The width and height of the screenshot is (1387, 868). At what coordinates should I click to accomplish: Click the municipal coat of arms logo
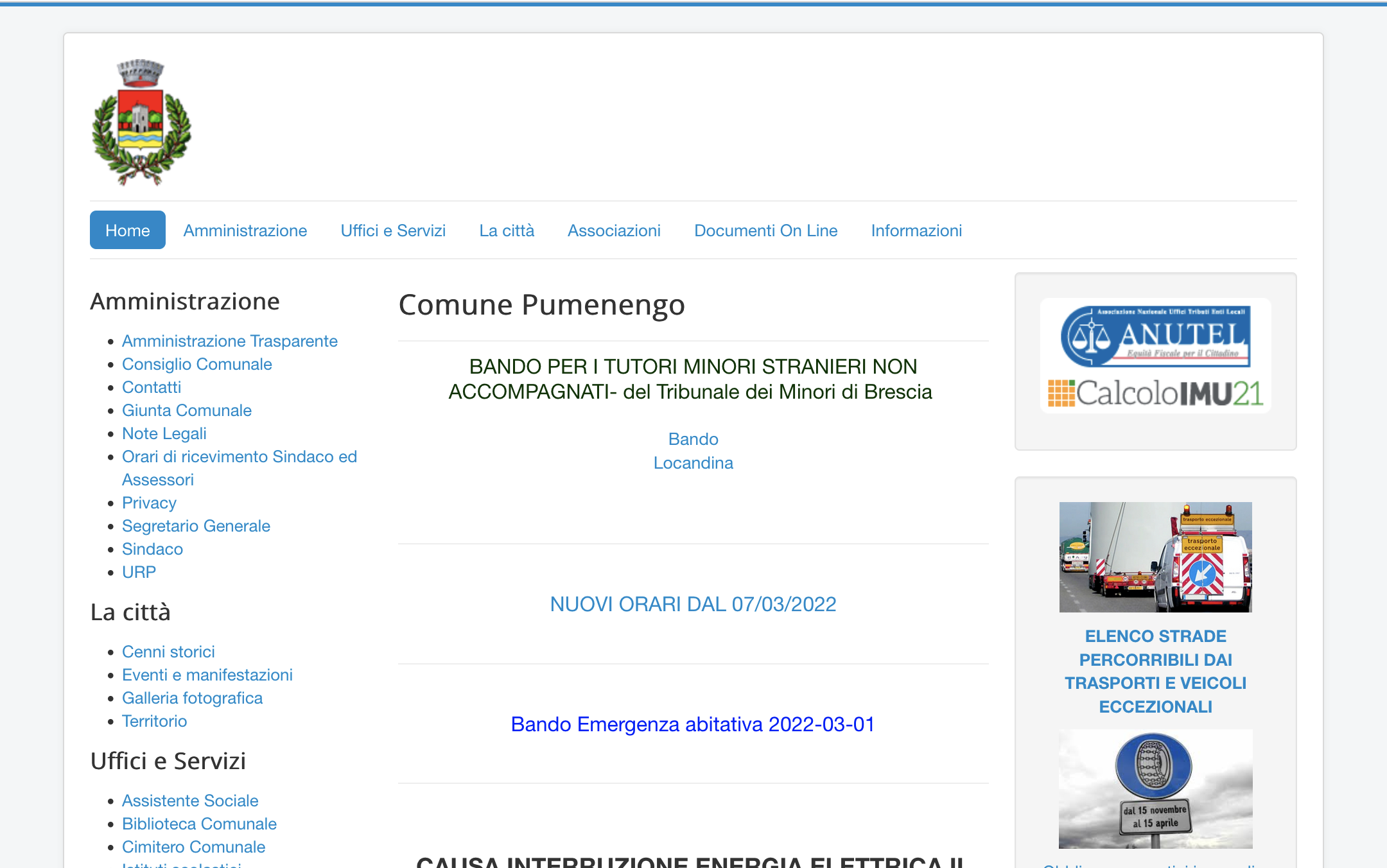141,122
